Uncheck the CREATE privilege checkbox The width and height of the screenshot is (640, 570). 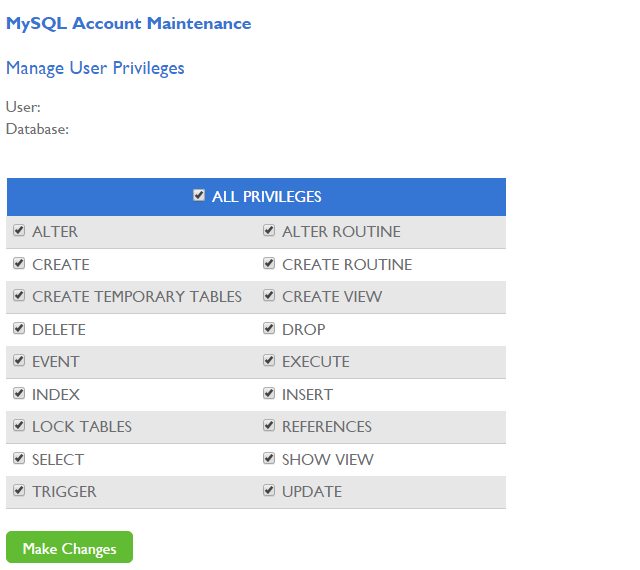(19, 263)
